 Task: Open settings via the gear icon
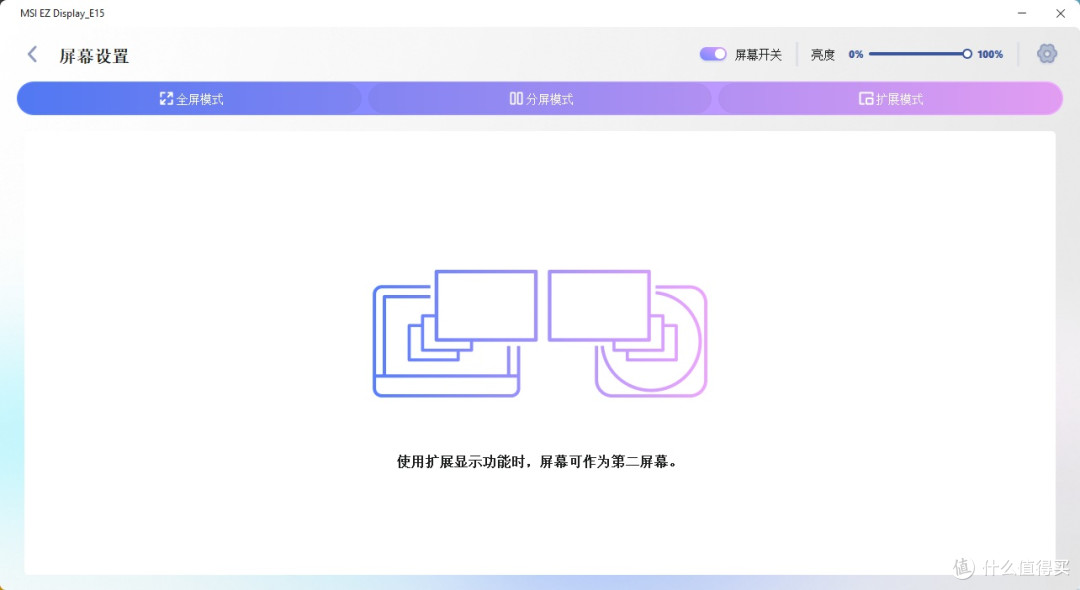[1046, 54]
